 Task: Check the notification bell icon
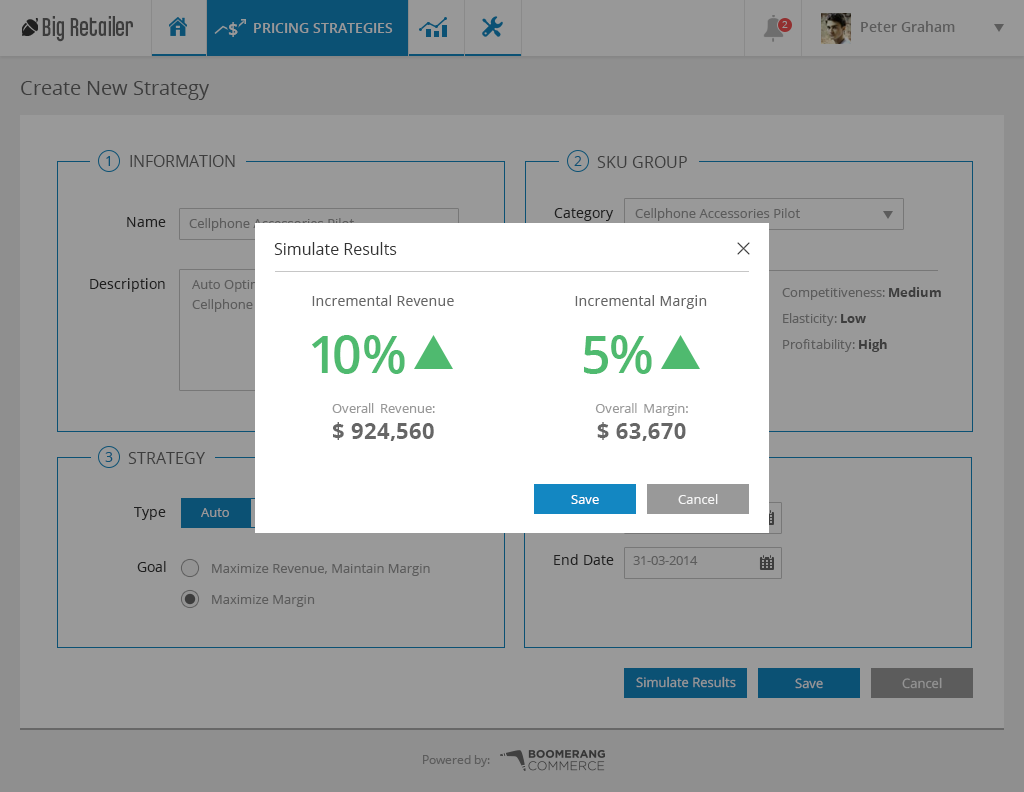click(x=775, y=28)
